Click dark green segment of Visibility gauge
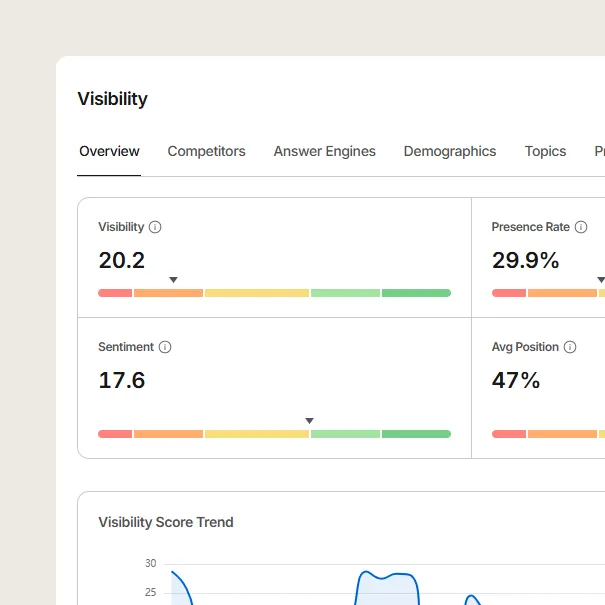The width and height of the screenshot is (605, 605). pyautogui.click(x=416, y=293)
